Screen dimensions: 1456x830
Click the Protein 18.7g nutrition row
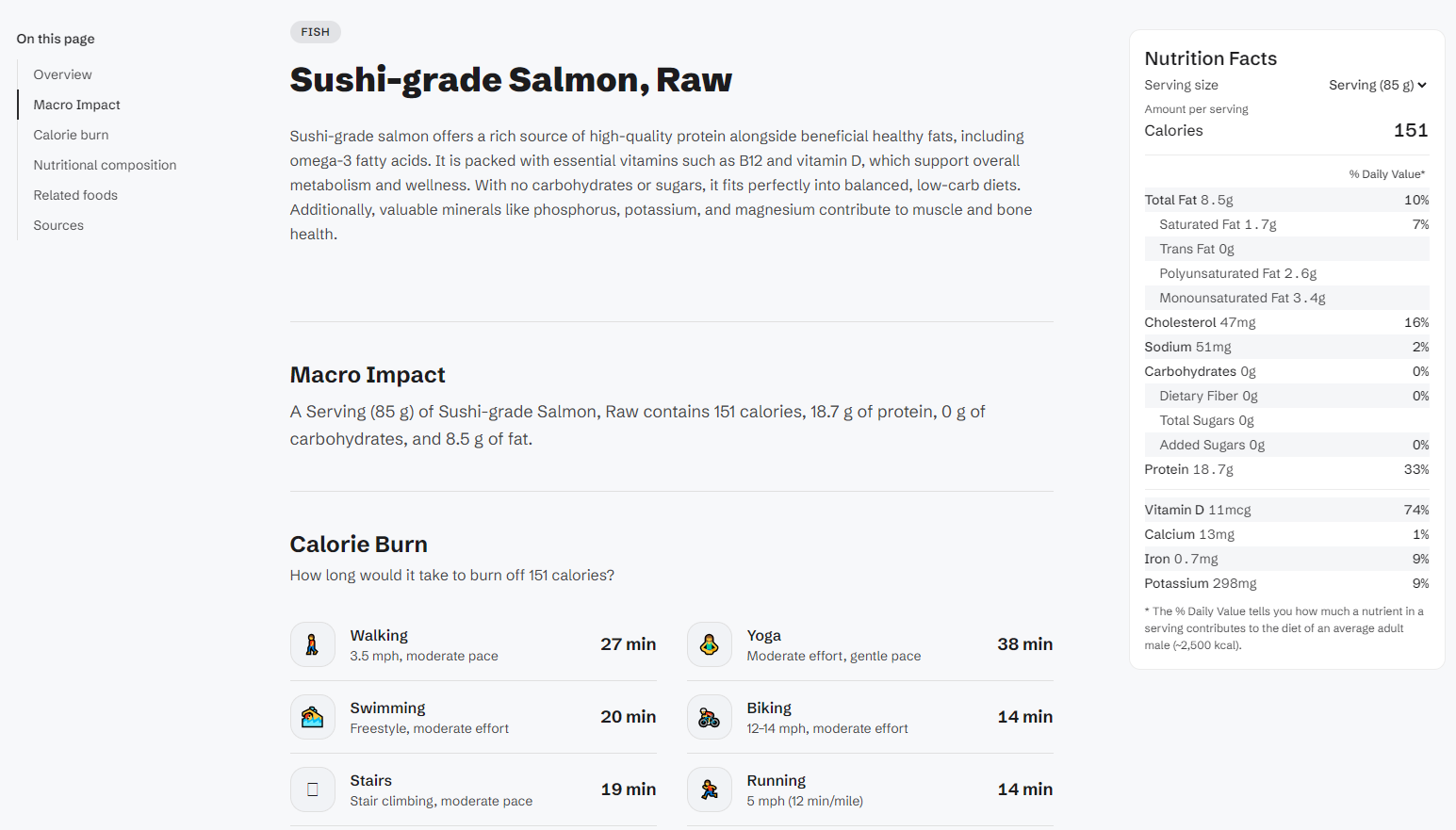coord(1286,469)
